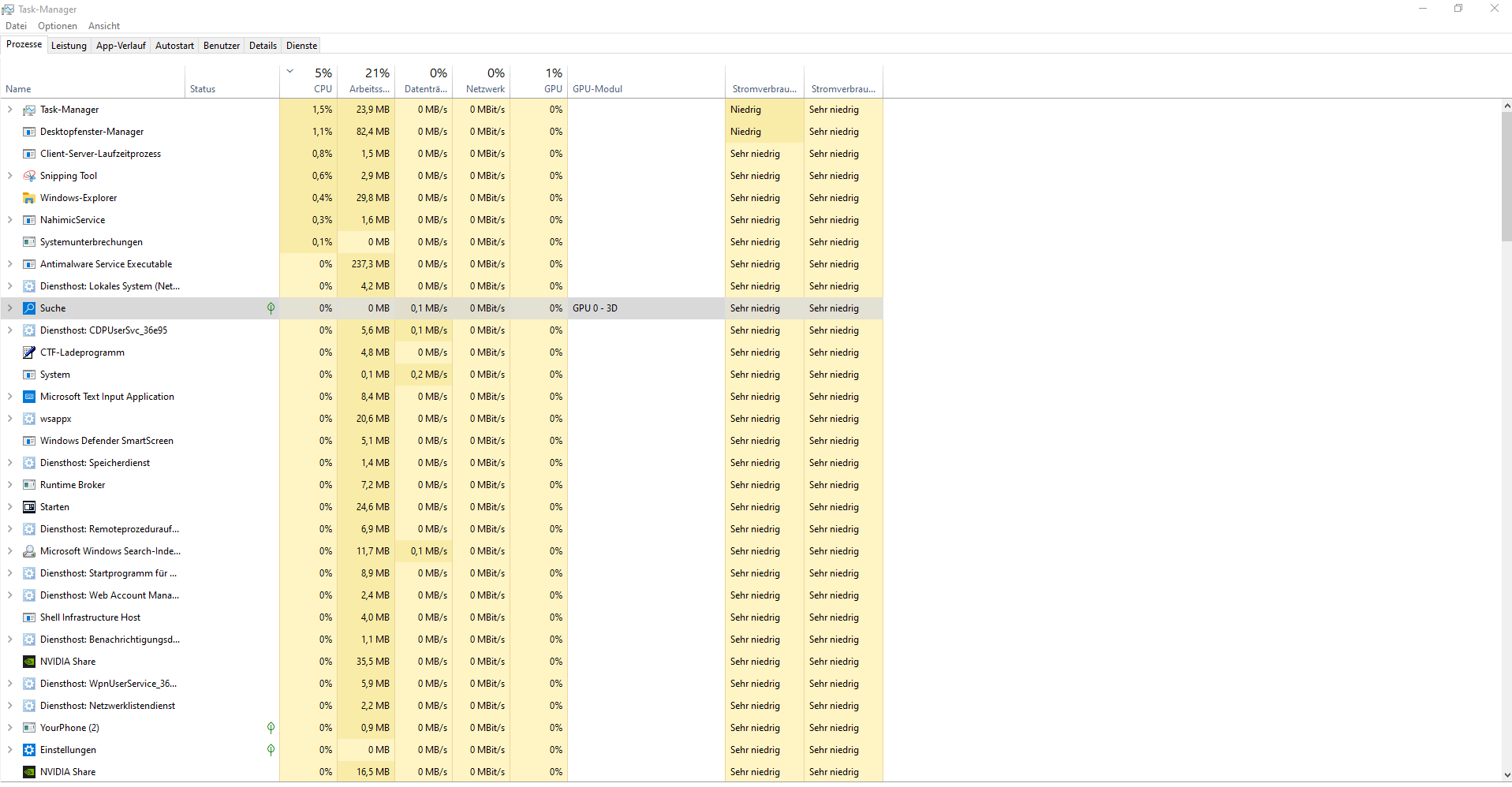Click the Client-Server-Laufzeitprozess icon

pos(29,154)
